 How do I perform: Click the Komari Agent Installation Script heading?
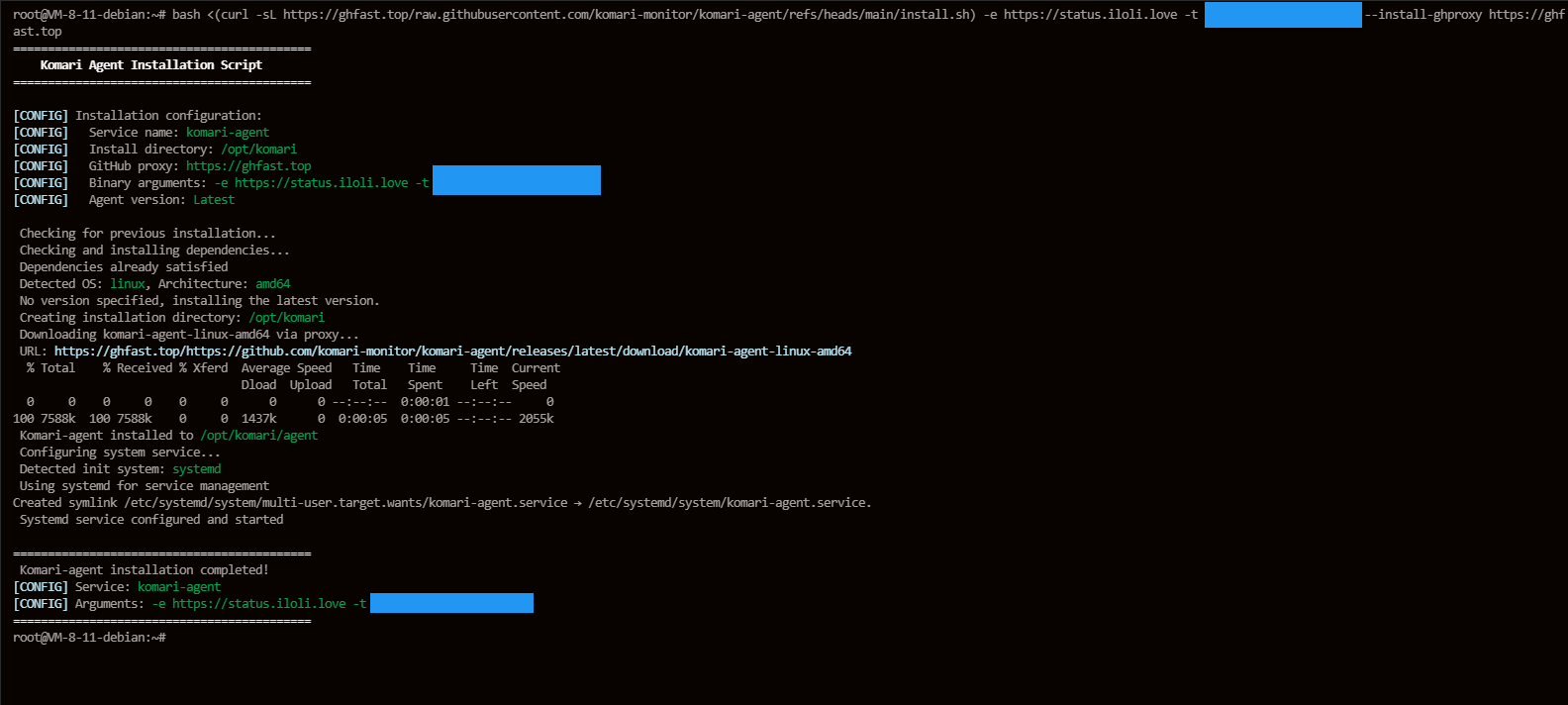[150, 65]
